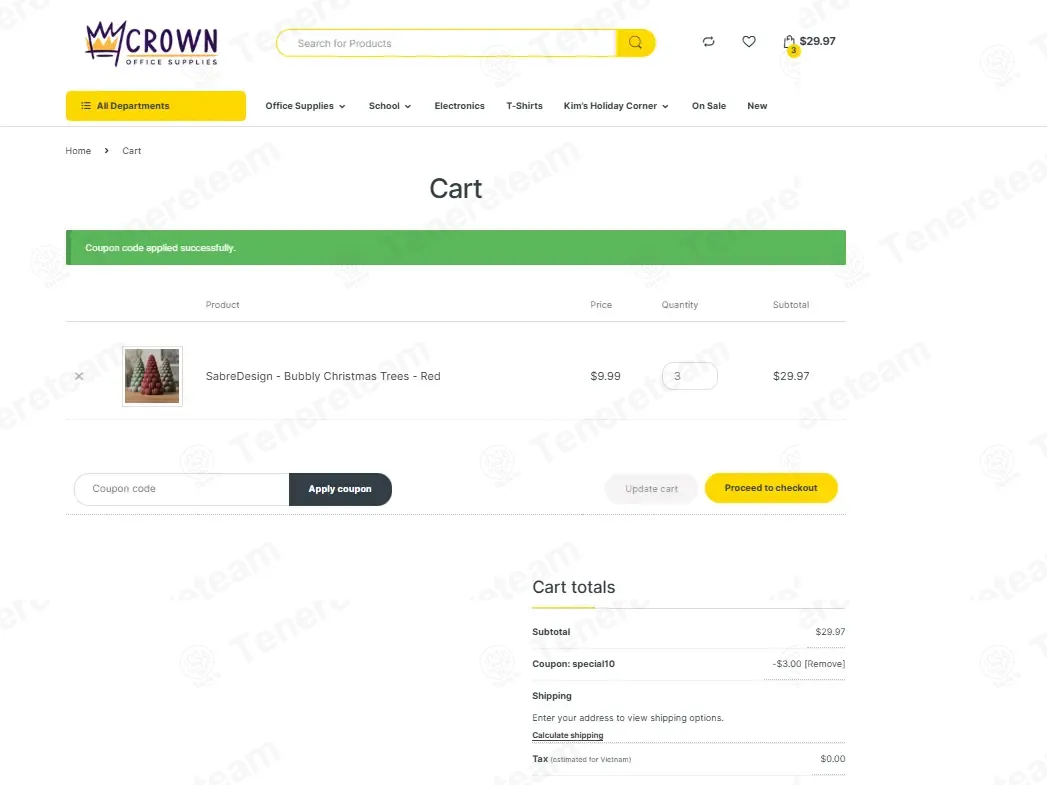1047x785 pixels.
Task: Click the Apply coupon button
Action: (x=340, y=489)
